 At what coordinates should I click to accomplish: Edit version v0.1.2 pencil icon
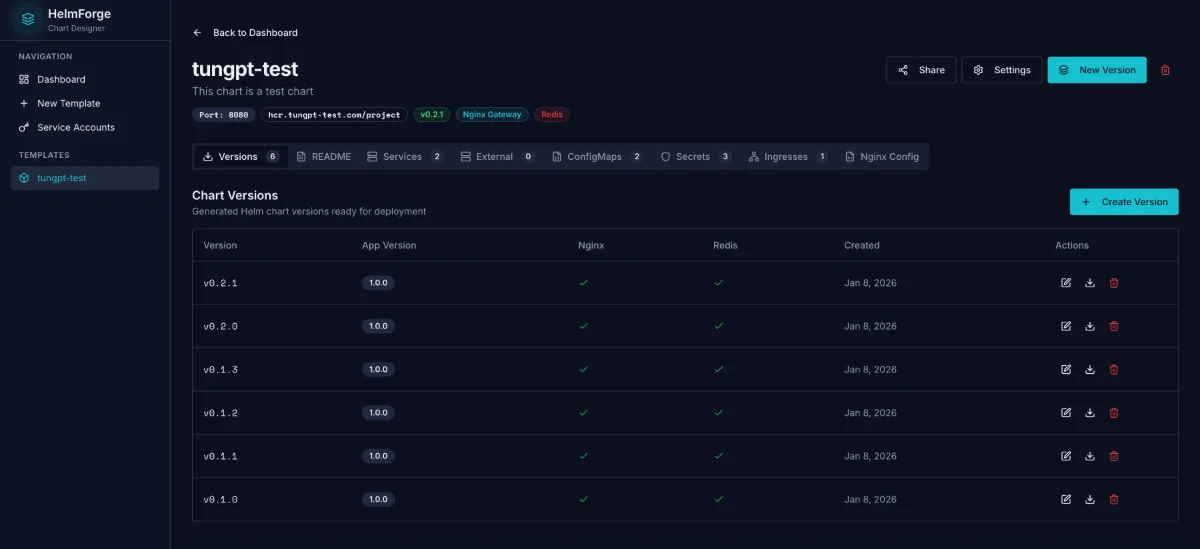click(1066, 413)
